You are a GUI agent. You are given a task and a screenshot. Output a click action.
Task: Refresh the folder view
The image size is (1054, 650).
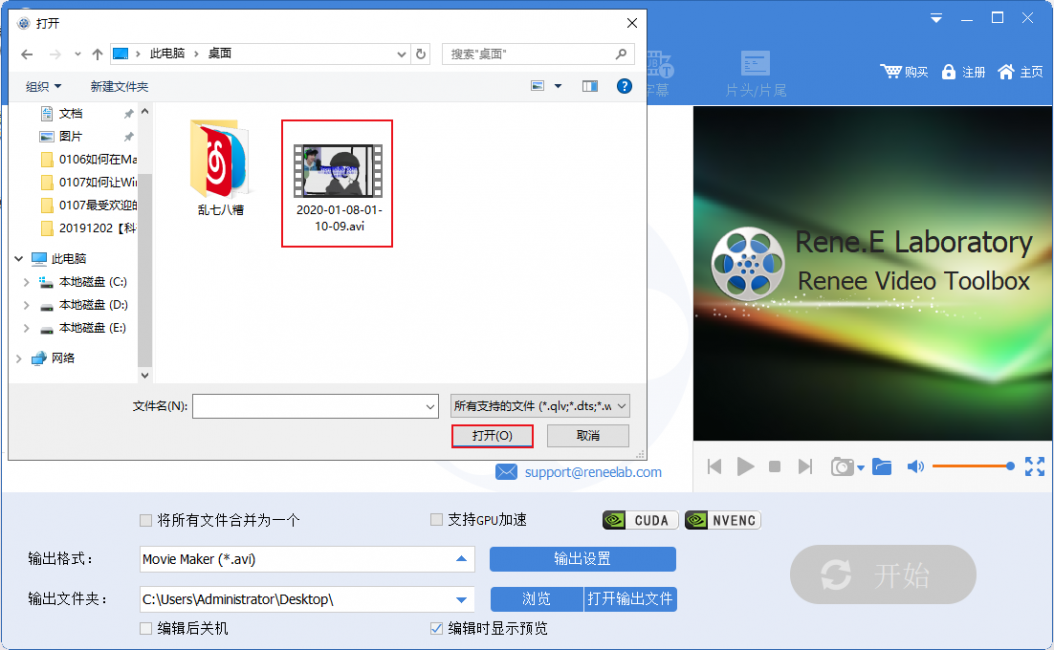click(421, 54)
